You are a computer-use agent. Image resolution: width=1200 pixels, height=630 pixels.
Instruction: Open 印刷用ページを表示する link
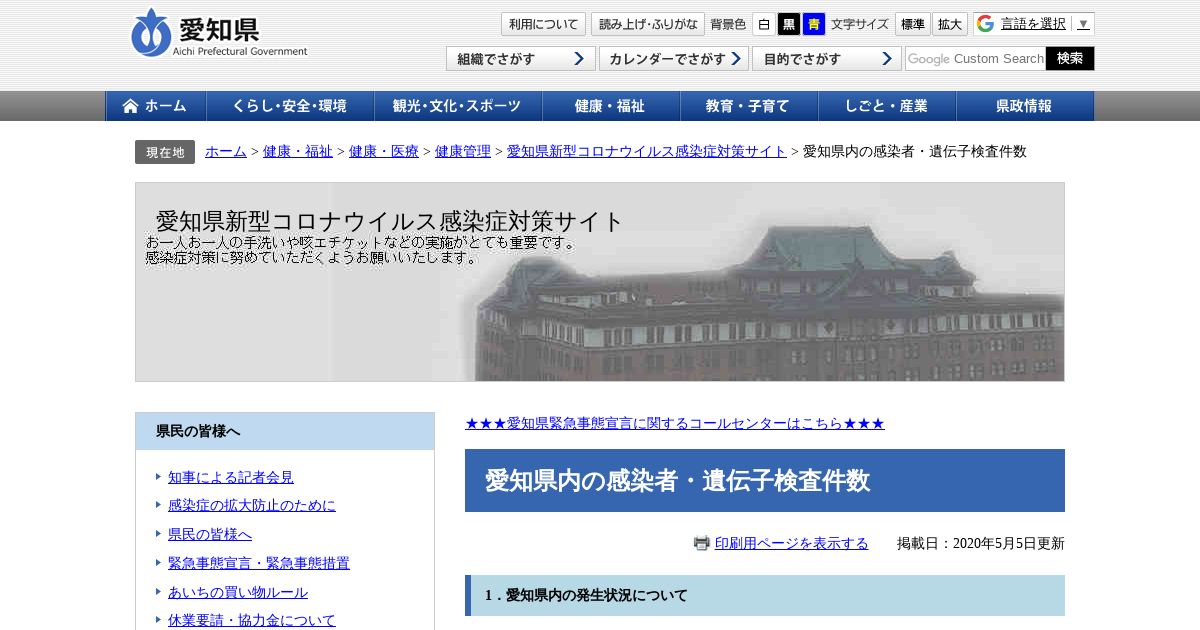[792, 543]
